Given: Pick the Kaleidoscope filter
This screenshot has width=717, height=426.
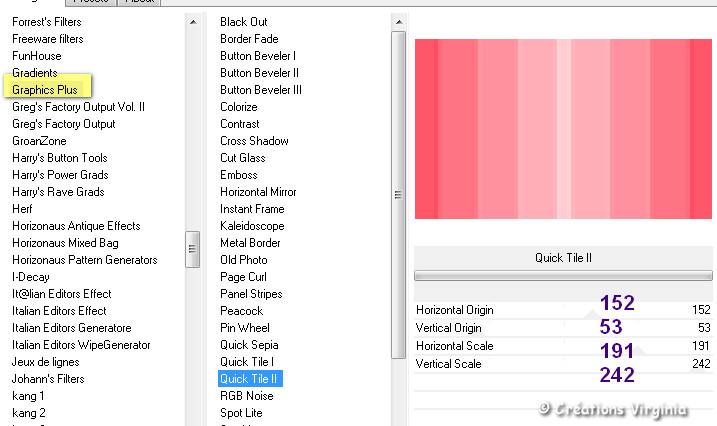Looking at the screenshot, I should pyautogui.click(x=252, y=226).
